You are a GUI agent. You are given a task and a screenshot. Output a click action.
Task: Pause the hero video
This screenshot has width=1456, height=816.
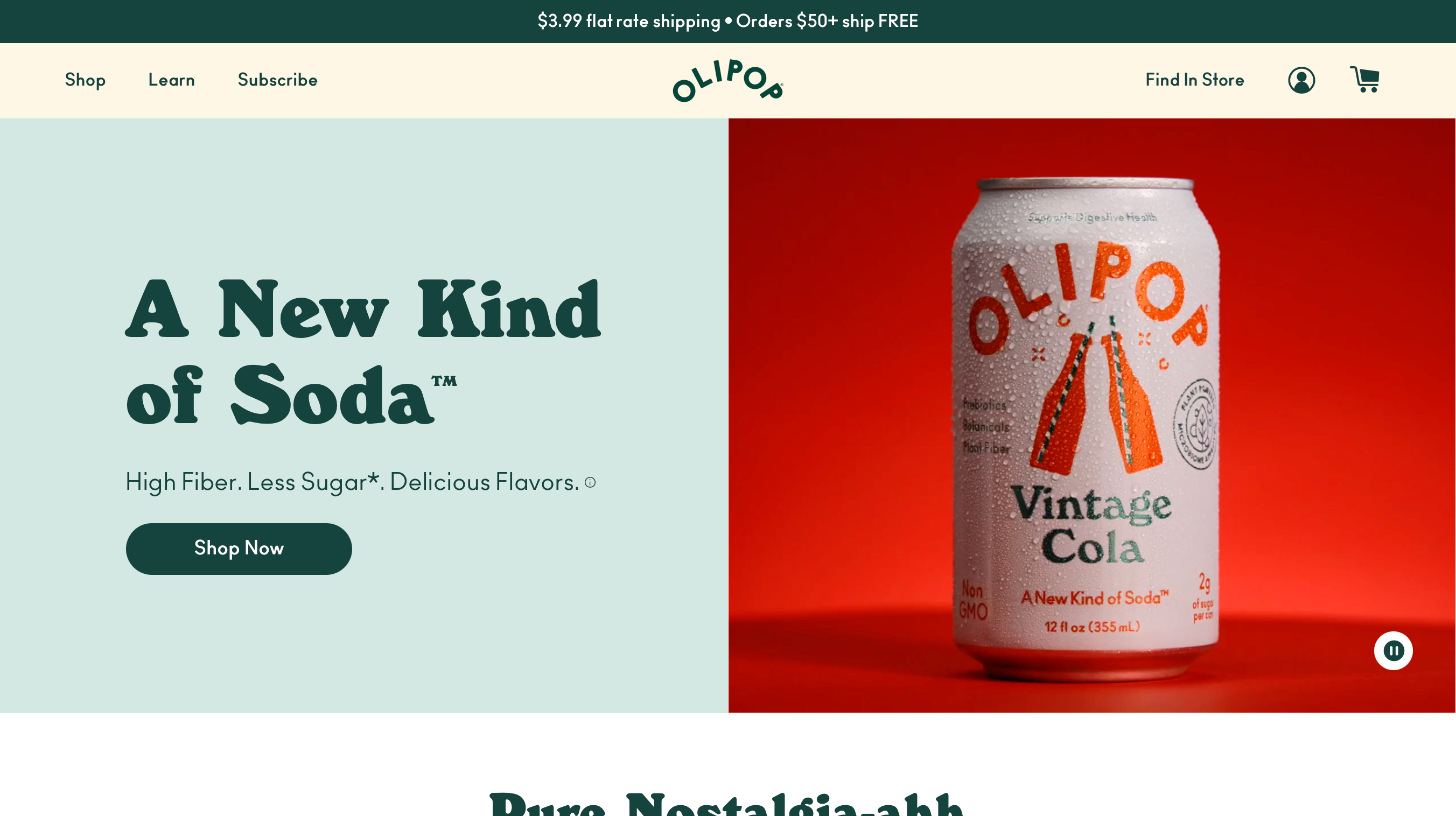[x=1393, y=650]
